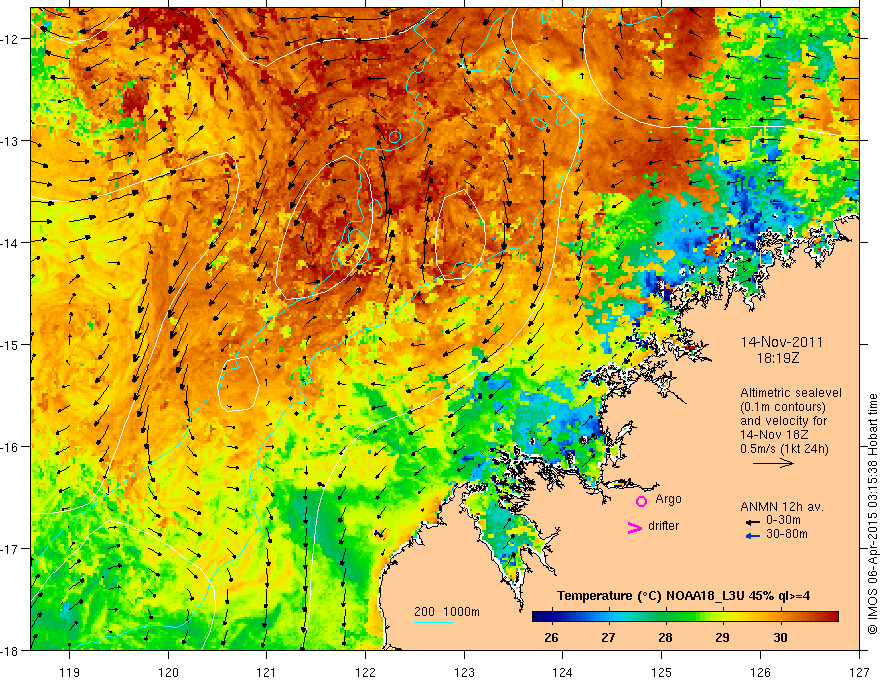Click the 'Altimetric sealevel' legend text
This screenshot has height=680, width=880.
tap(791, 393)
